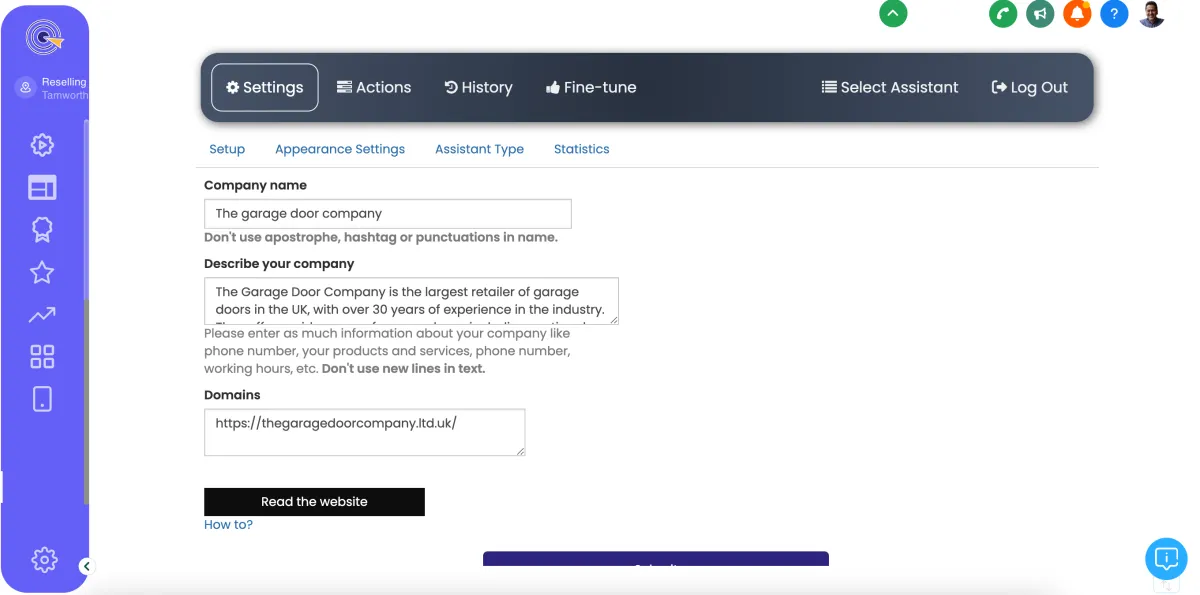Click into the Describe your company textarea
Viewport: 1200px width, 595px height.
pyautogui.click(x=411, y=301)
